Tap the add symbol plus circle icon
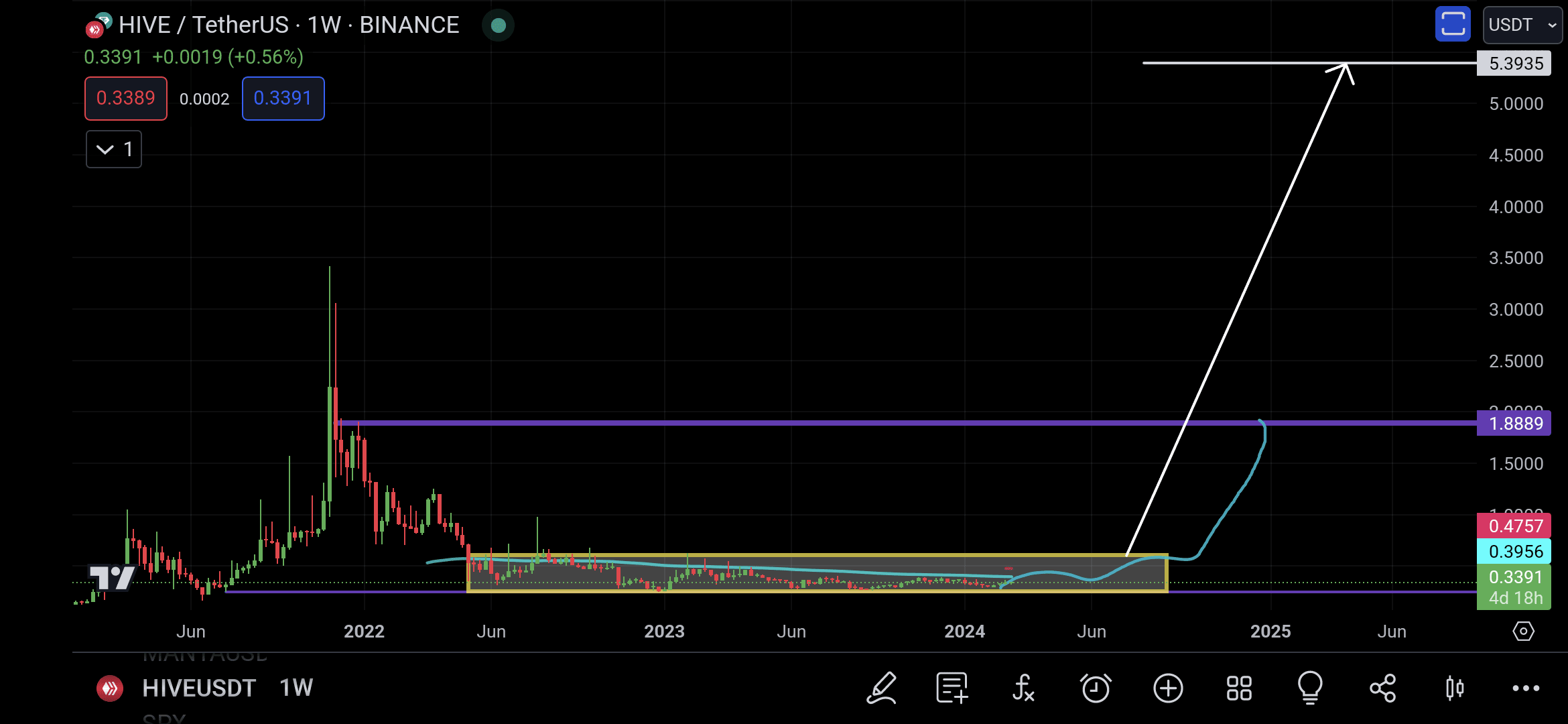1568x724 pixels. 1168,688
